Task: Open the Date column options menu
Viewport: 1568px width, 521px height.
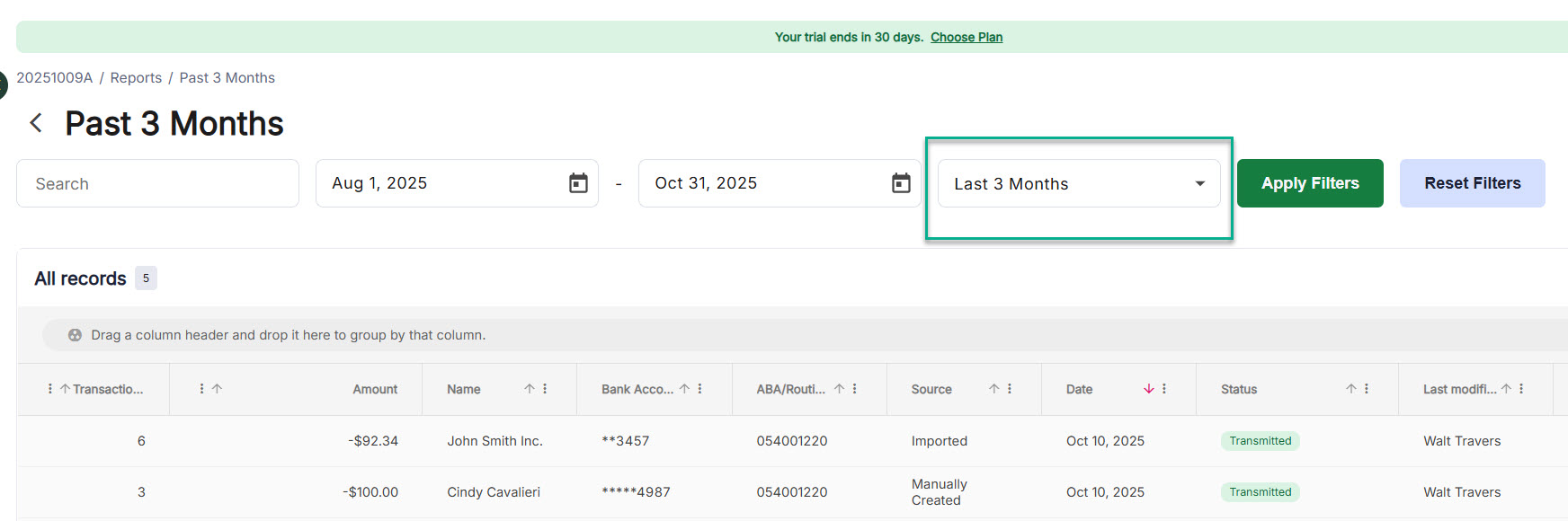Action: (x=1164, y=389)
